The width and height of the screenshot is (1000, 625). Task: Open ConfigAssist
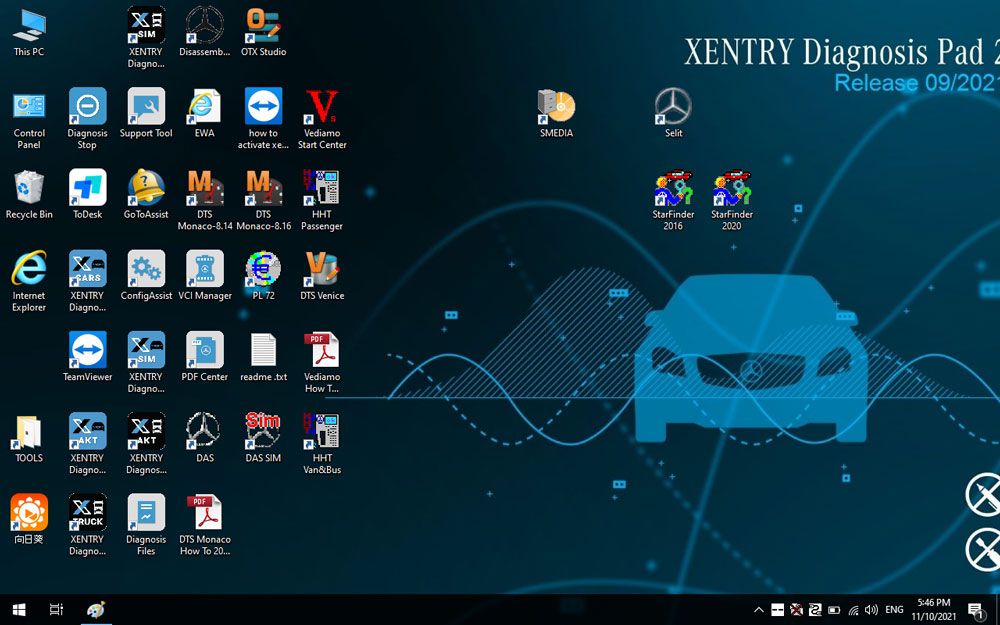tap(146, 277)
